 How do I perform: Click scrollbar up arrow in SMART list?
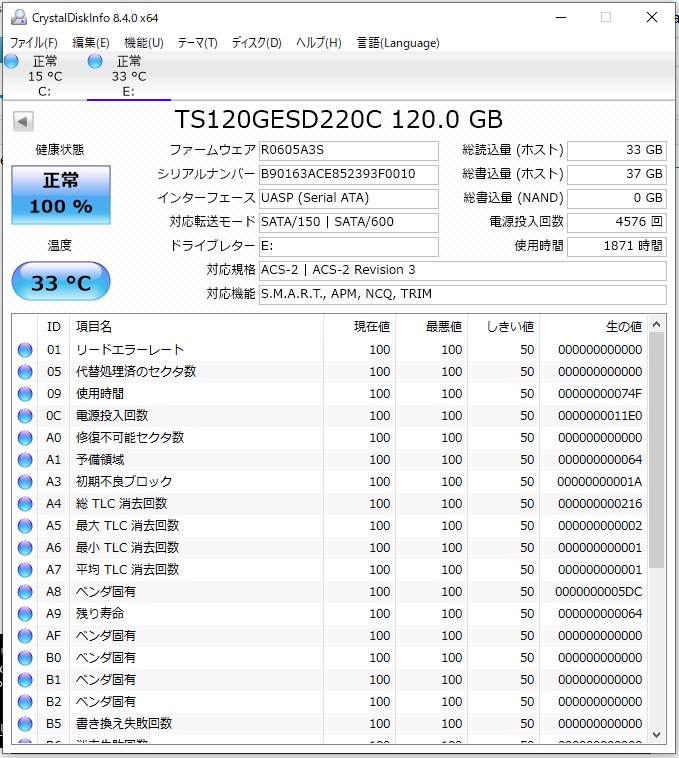(656, 324)
